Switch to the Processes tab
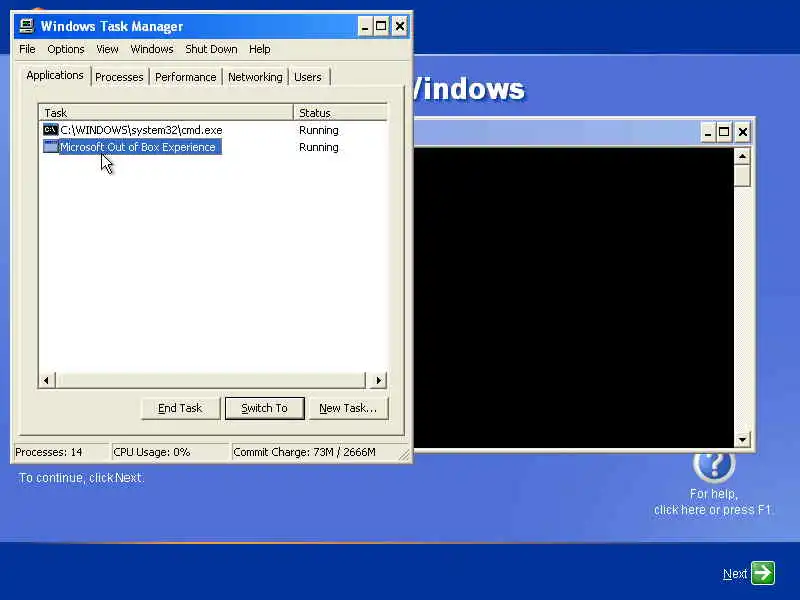The image size is (800, 600). click(119, 77)
